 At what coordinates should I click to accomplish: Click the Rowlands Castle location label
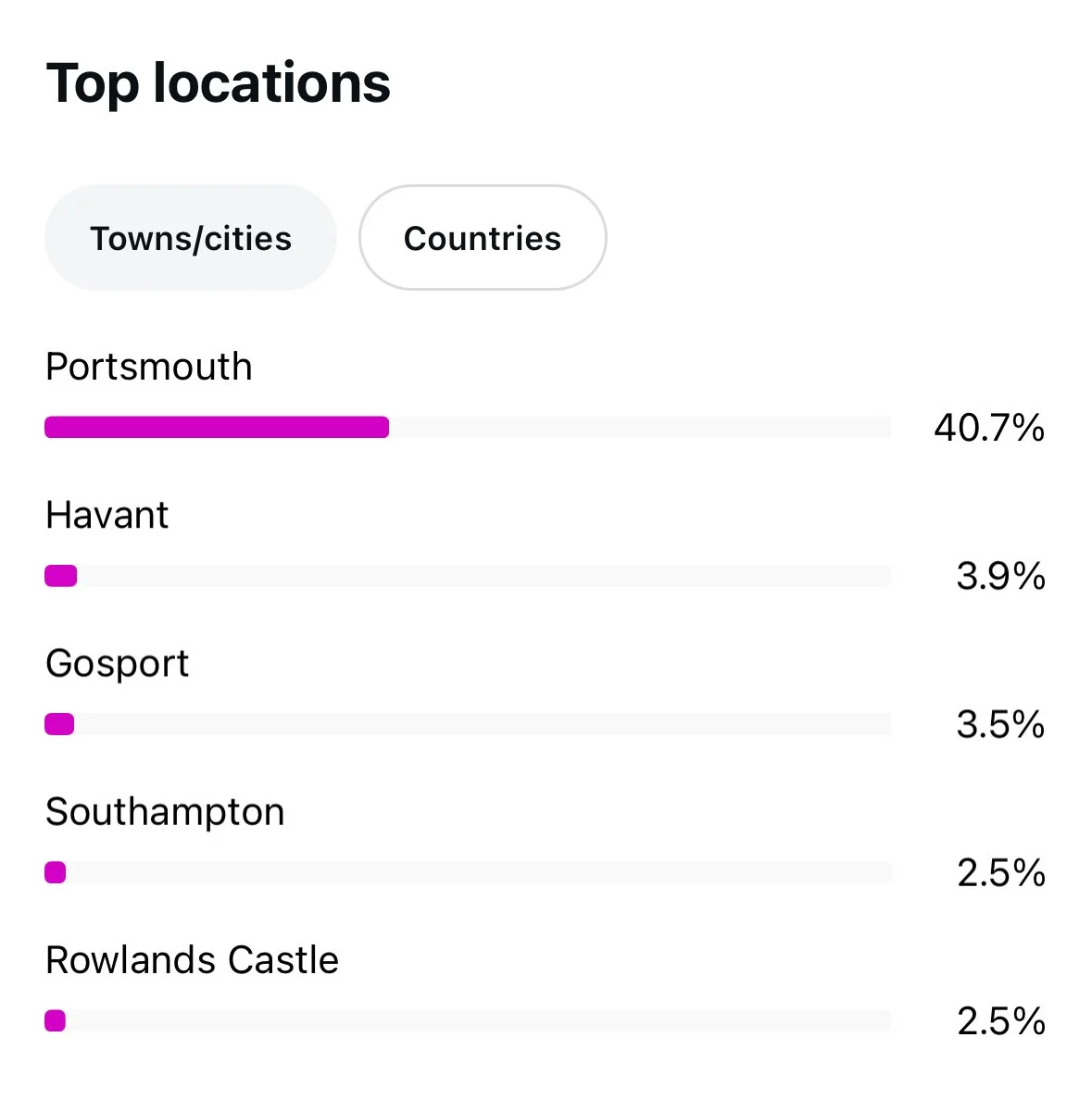192,960
